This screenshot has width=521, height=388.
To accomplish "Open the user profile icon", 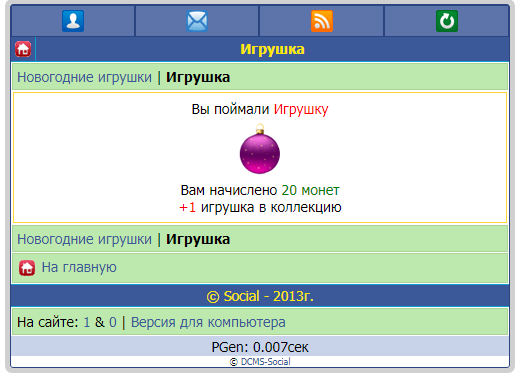I will pyautogui.click(x=73, y=21).
